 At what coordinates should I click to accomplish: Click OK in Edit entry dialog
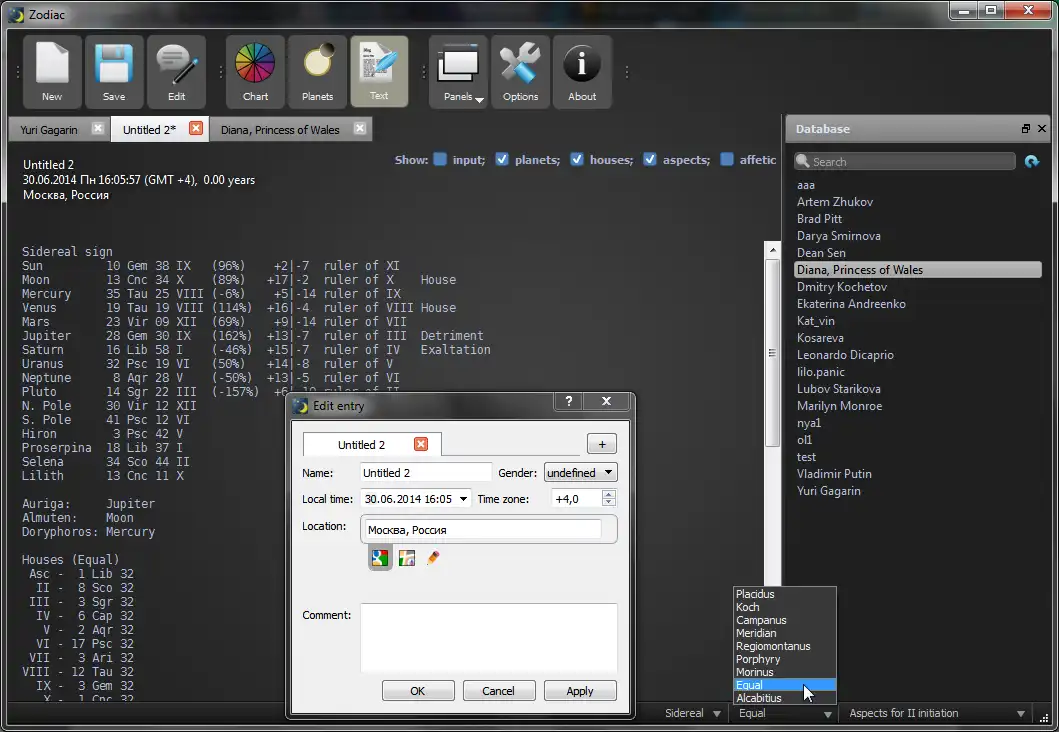(418, 691)
